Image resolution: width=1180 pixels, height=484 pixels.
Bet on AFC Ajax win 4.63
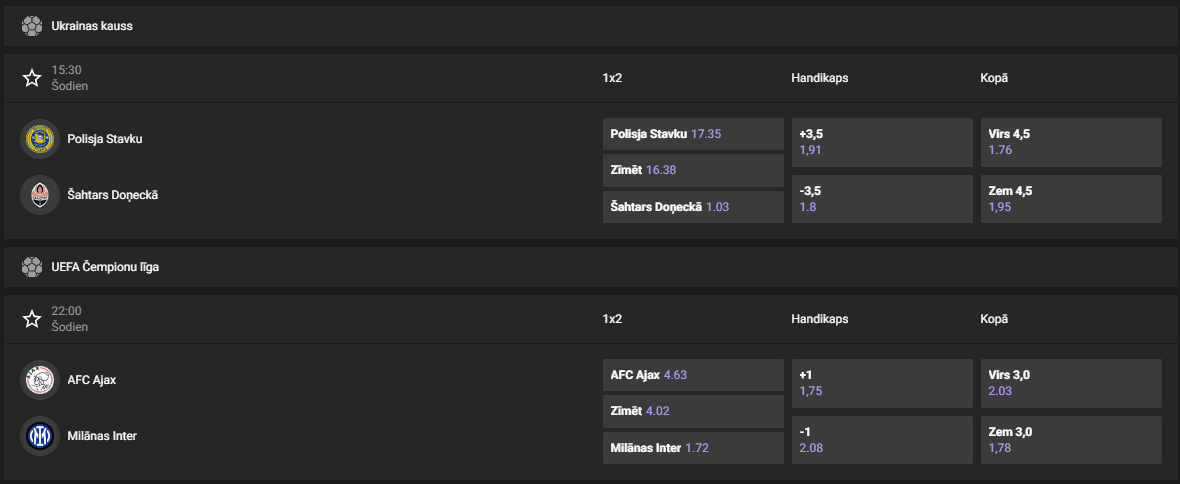693,375
